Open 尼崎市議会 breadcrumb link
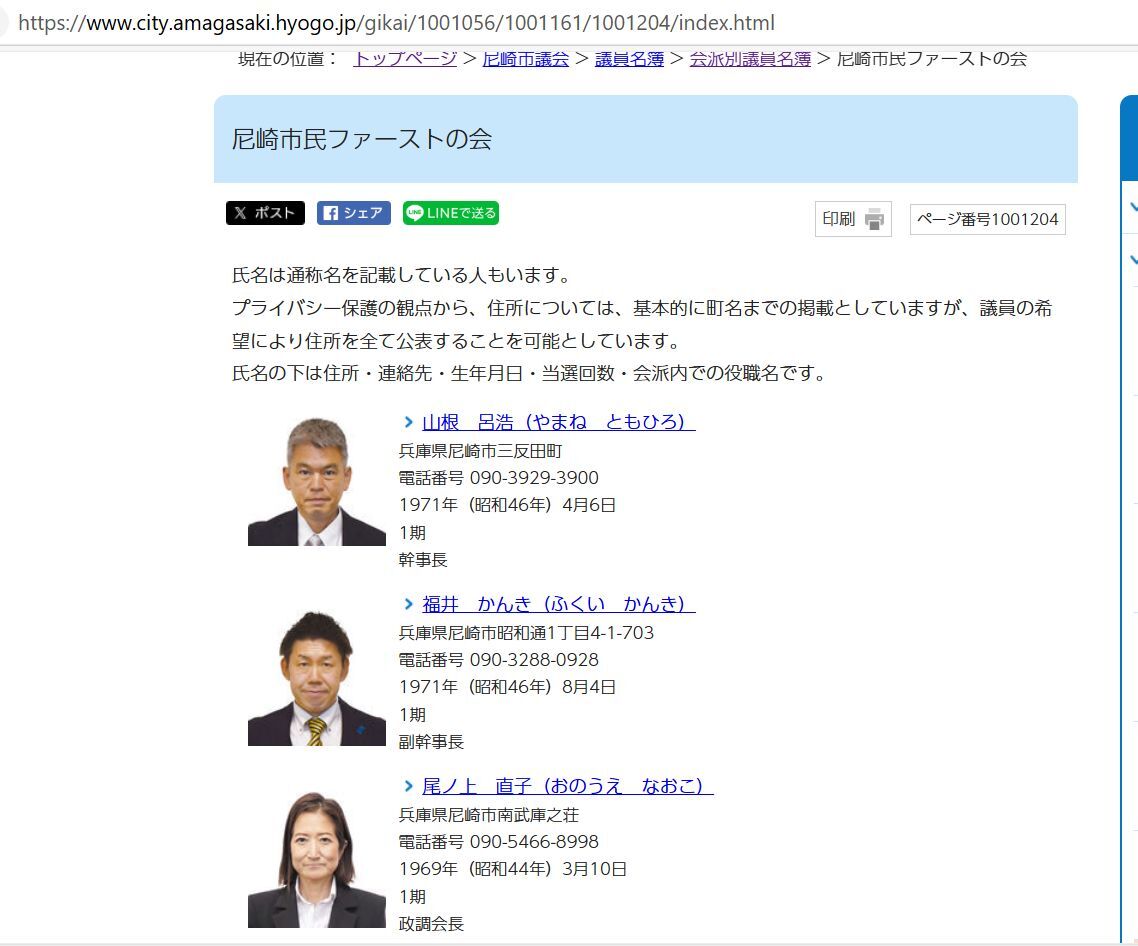This screenshot has width=1138, height=946. [x=525, y=59]
